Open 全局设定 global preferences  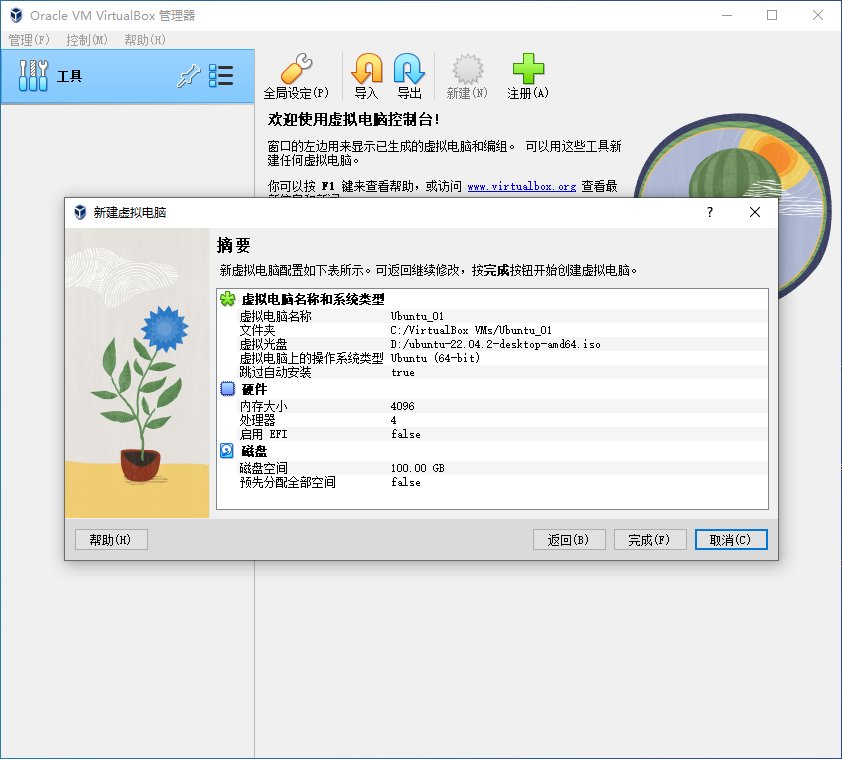[x=296, y=76]
